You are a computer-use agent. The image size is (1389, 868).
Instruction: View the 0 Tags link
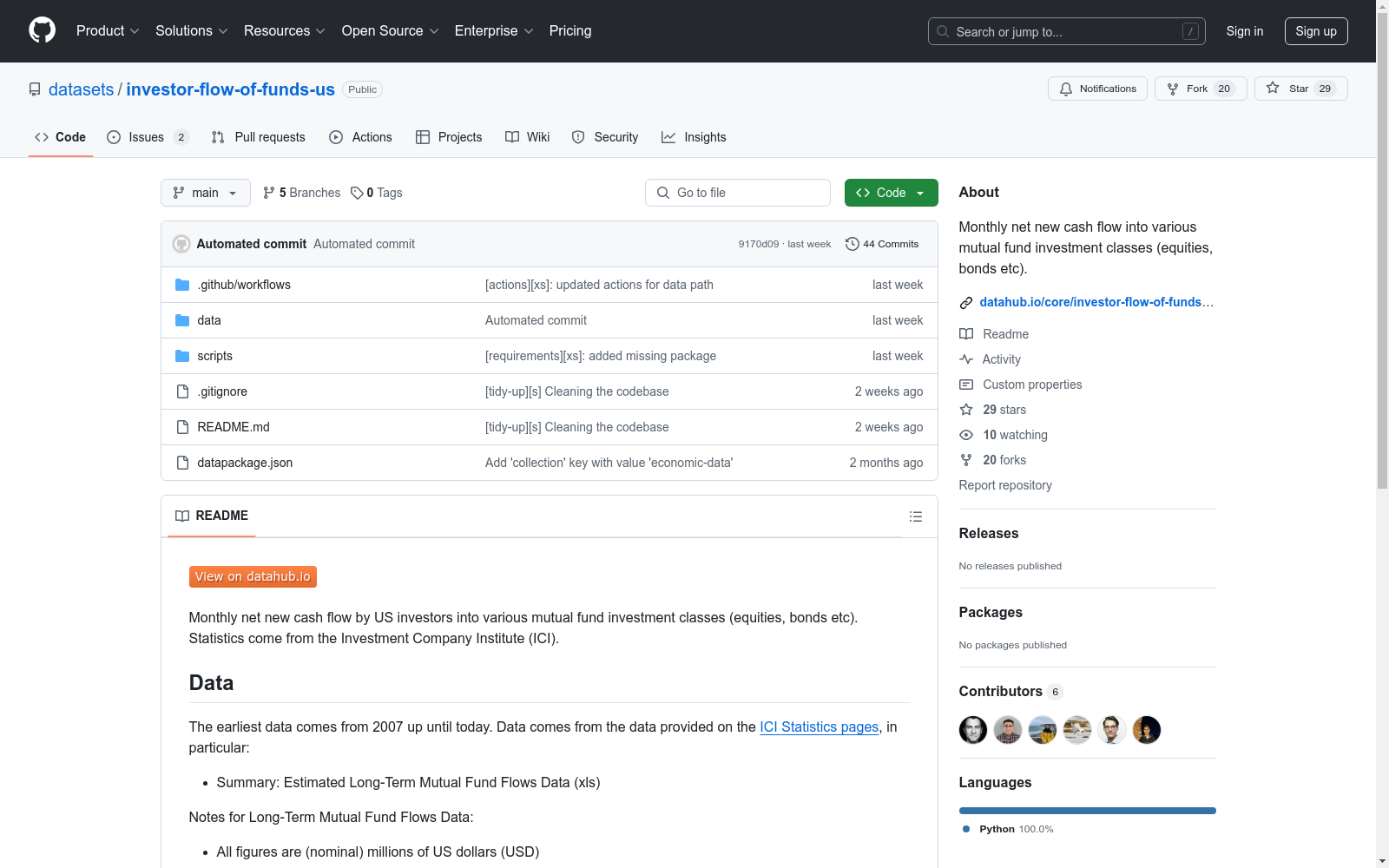pos(377,193)
